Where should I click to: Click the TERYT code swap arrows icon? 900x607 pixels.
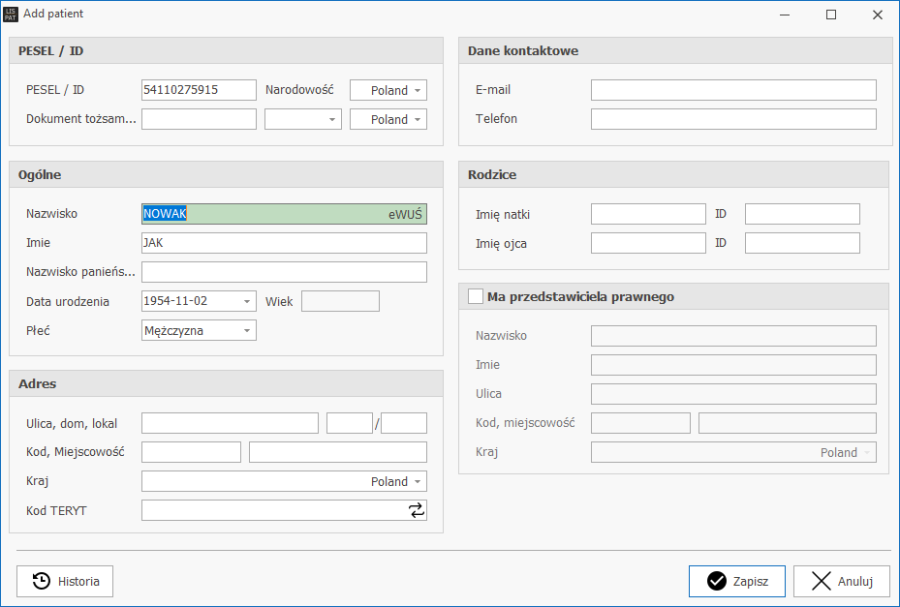(x=416, y=511)
